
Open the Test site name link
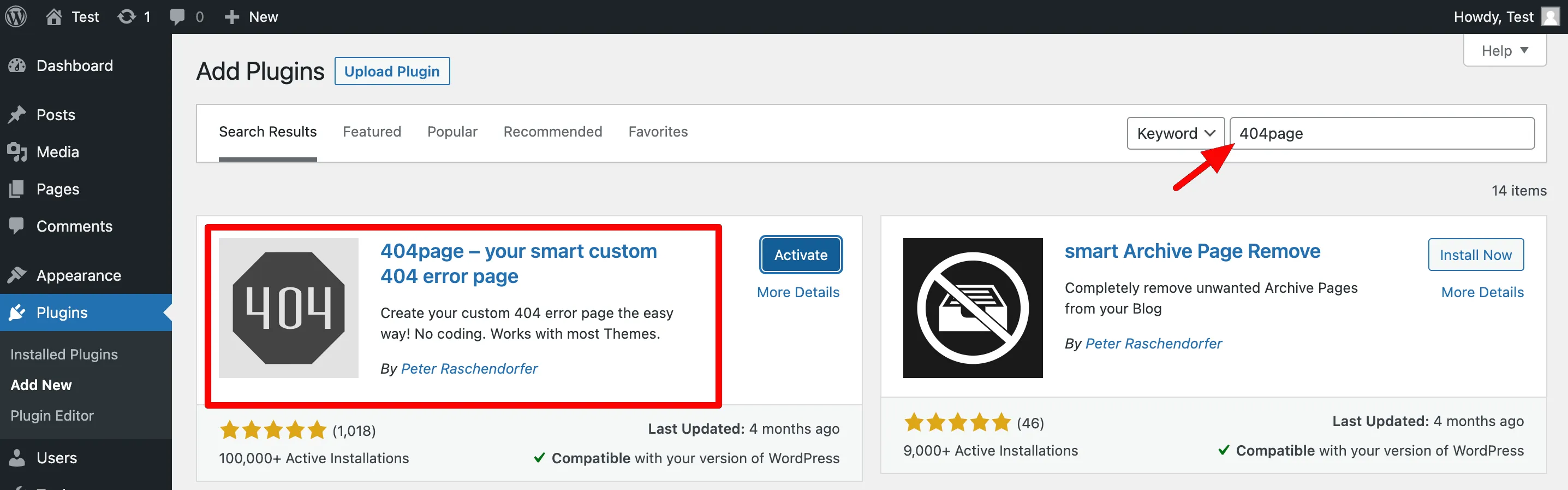click(x=85, y=16)
